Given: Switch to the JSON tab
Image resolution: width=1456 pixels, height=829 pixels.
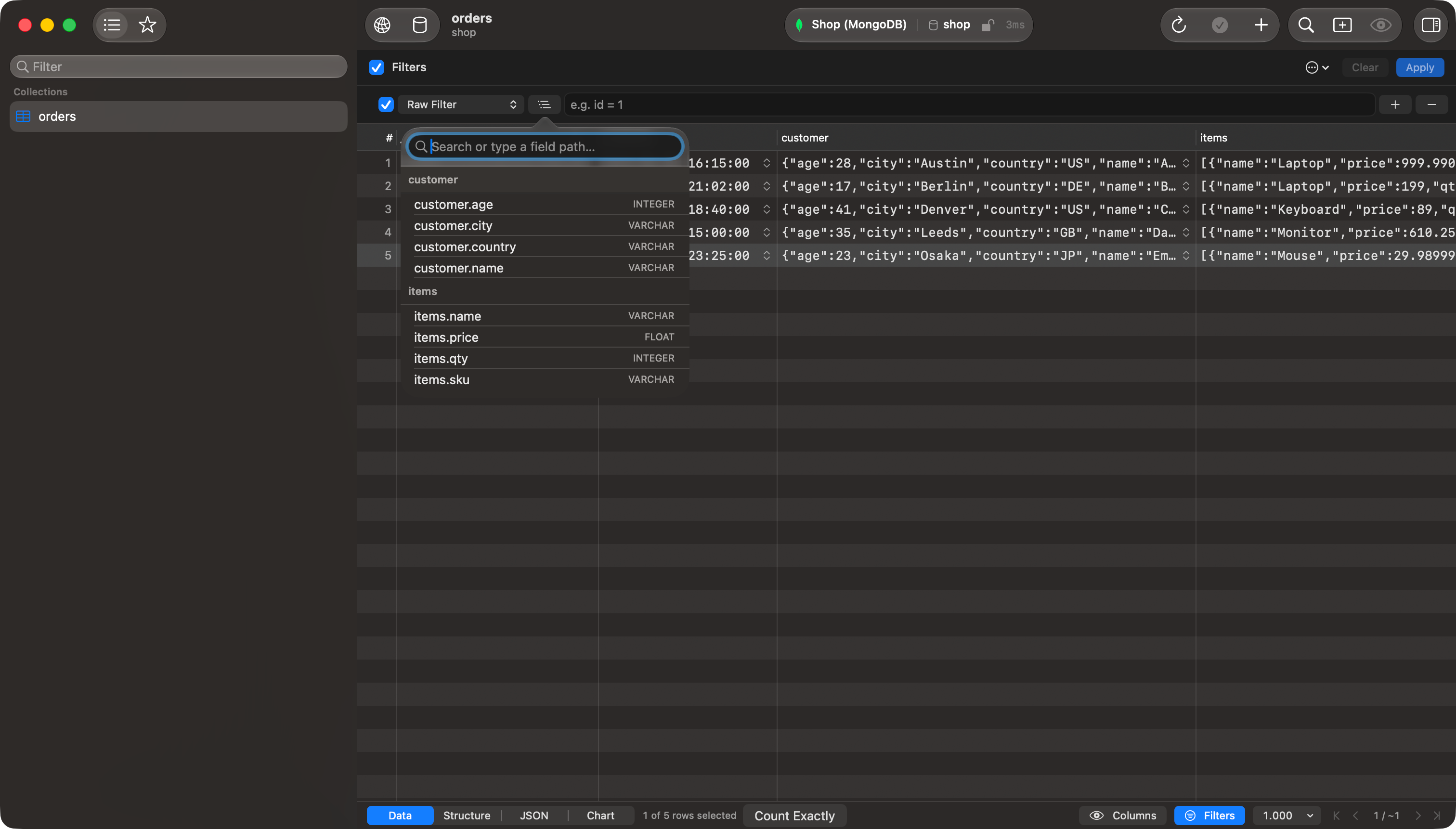Looking at the screenshot, I should pos(534,816).
